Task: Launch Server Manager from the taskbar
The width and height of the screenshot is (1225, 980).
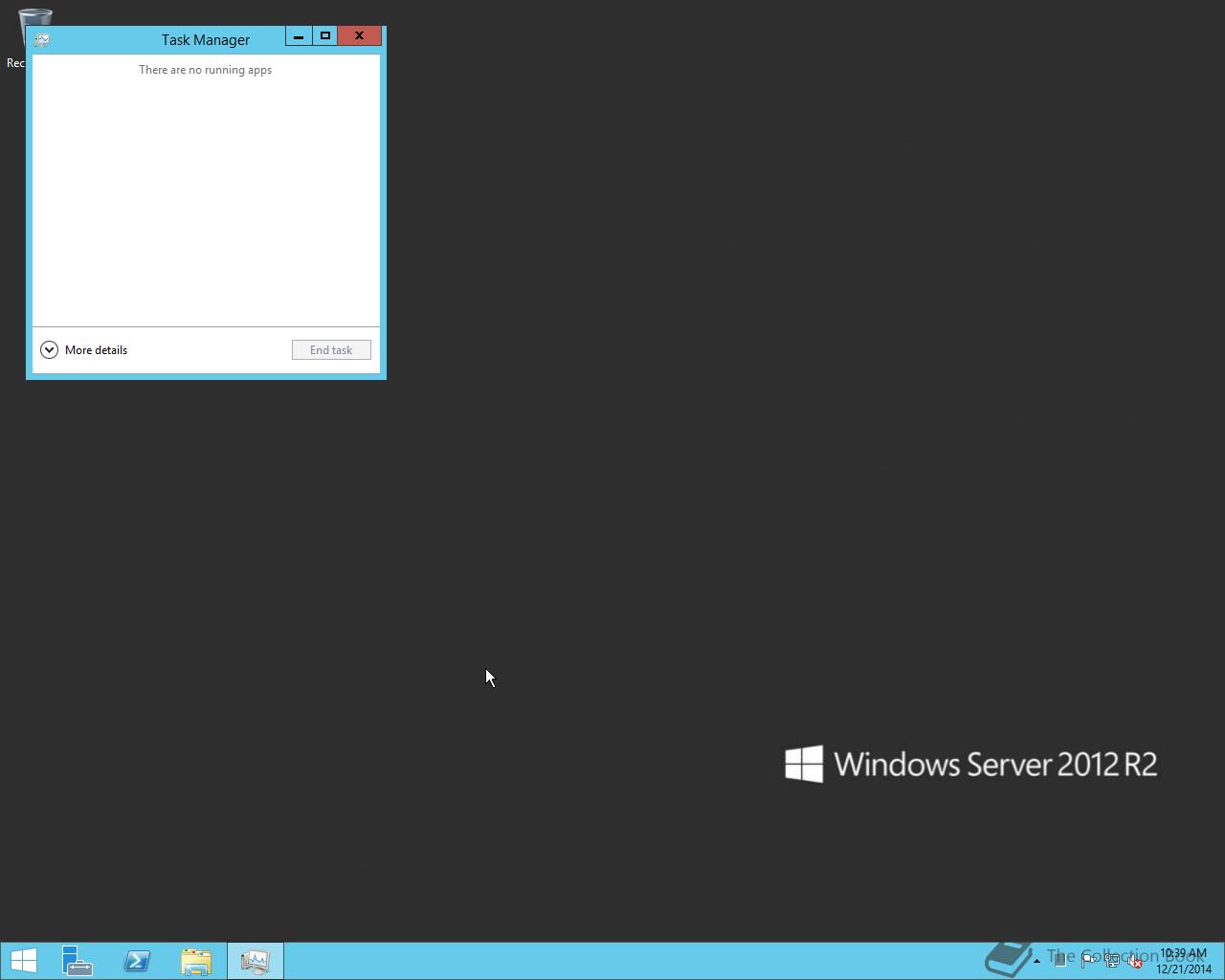Action: point(78,961)
